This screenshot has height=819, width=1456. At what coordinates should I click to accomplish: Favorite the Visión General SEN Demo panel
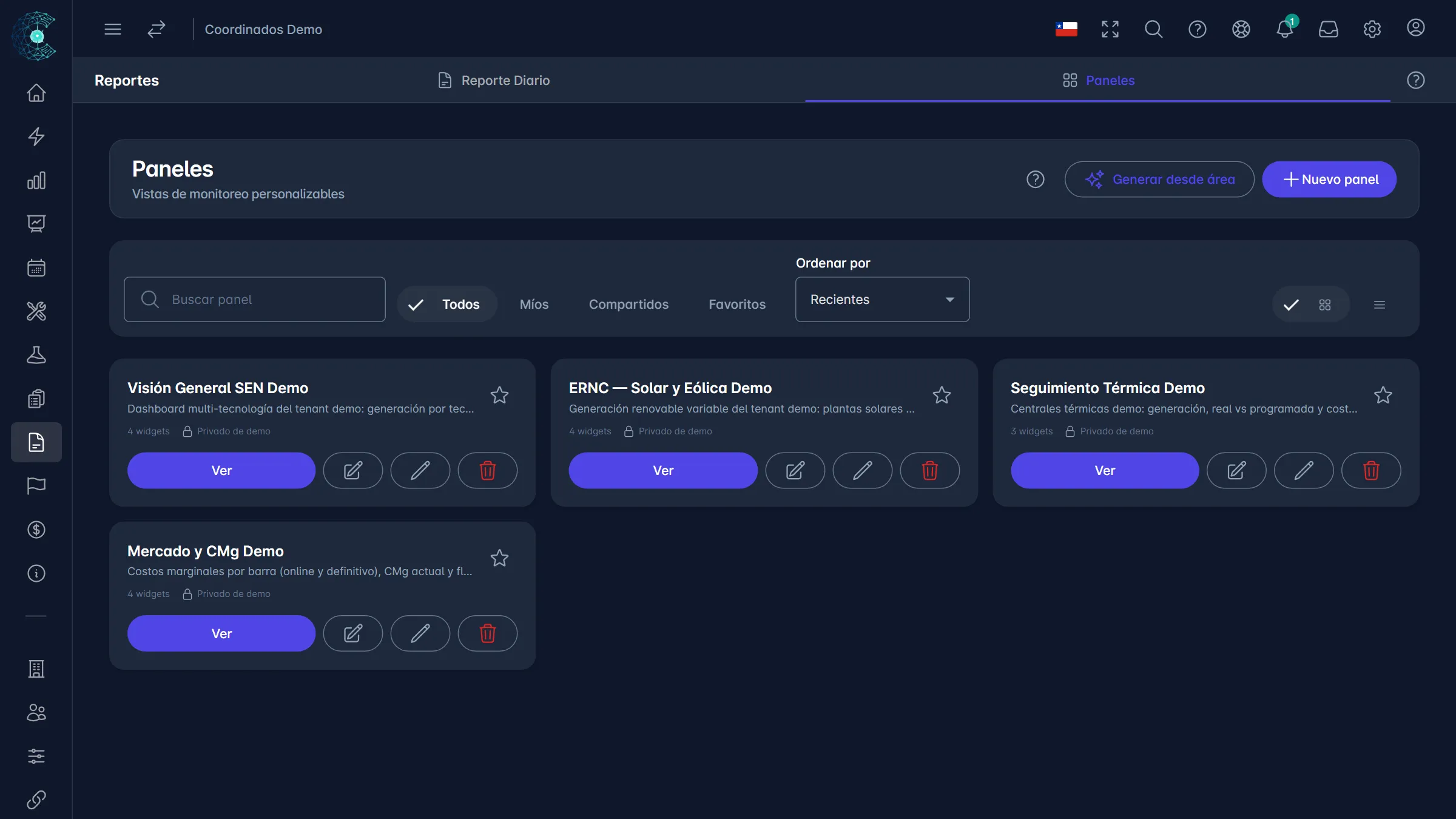(x=499, y=396)
